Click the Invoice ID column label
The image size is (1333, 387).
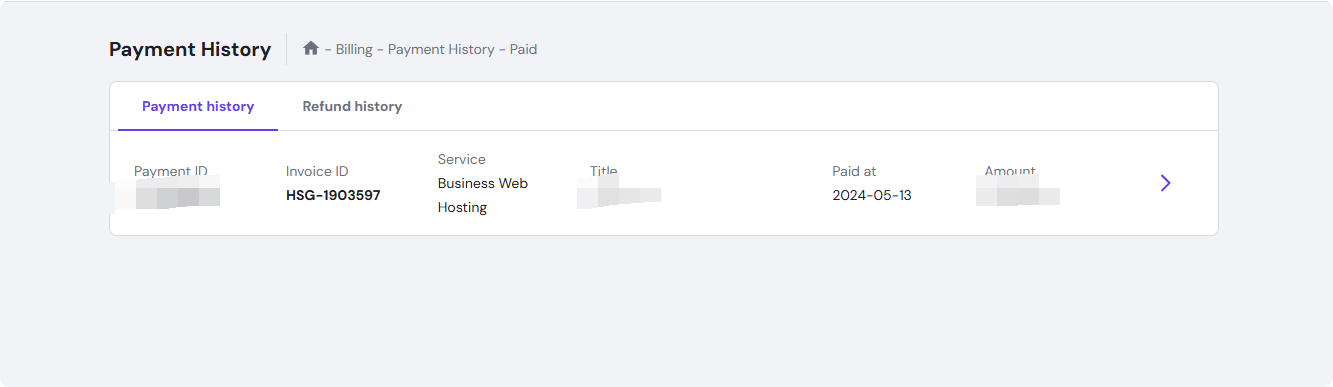317,171
